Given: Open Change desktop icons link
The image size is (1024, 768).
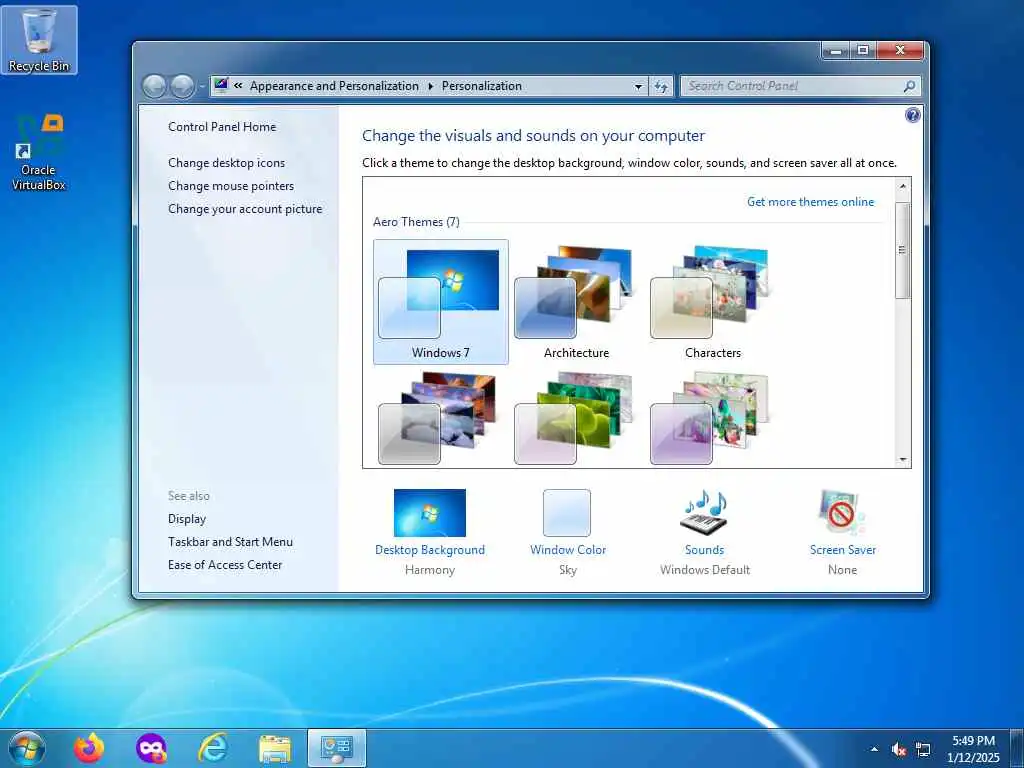Looking at the screenshot, I should tap(227, 163).
